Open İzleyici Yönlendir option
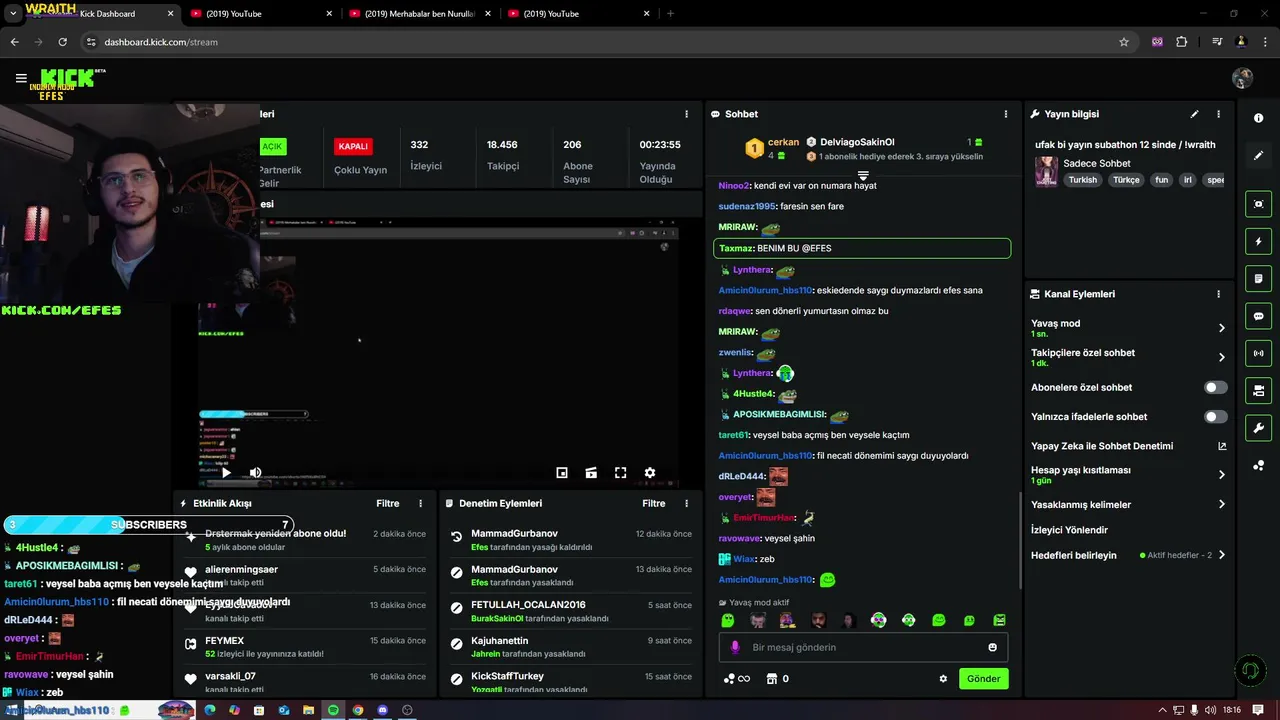1280x720 pixels. [x=1069, y=530]
